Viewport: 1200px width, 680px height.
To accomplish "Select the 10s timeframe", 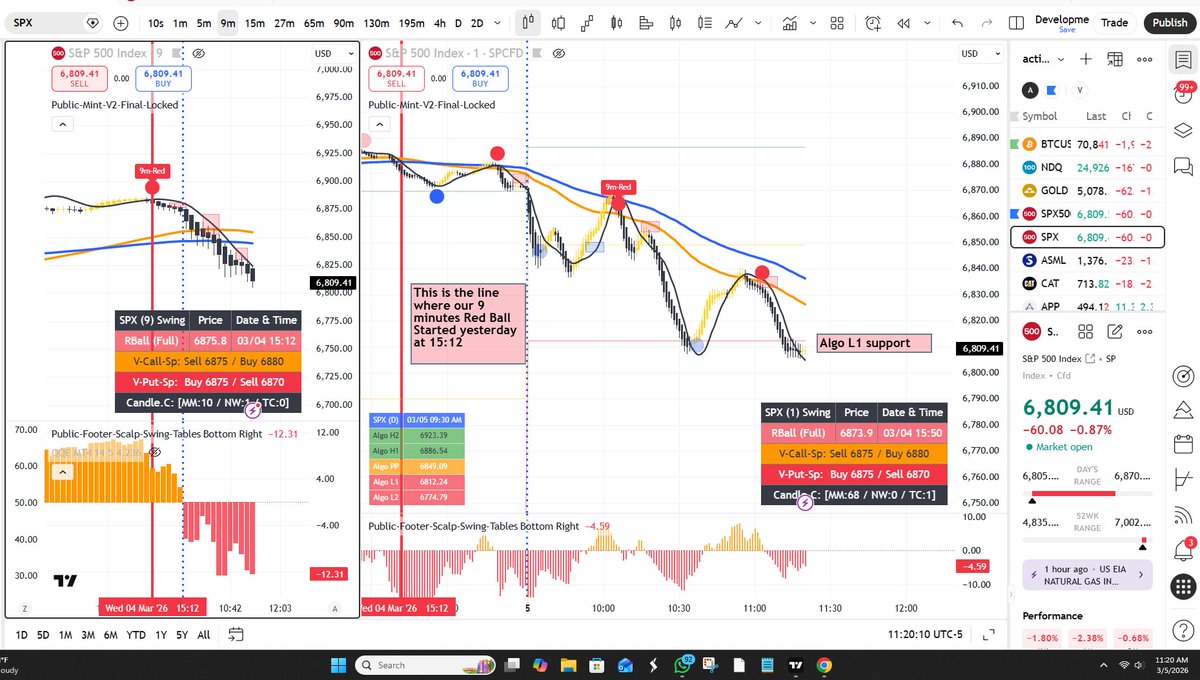I will click(x=156, y=22).
